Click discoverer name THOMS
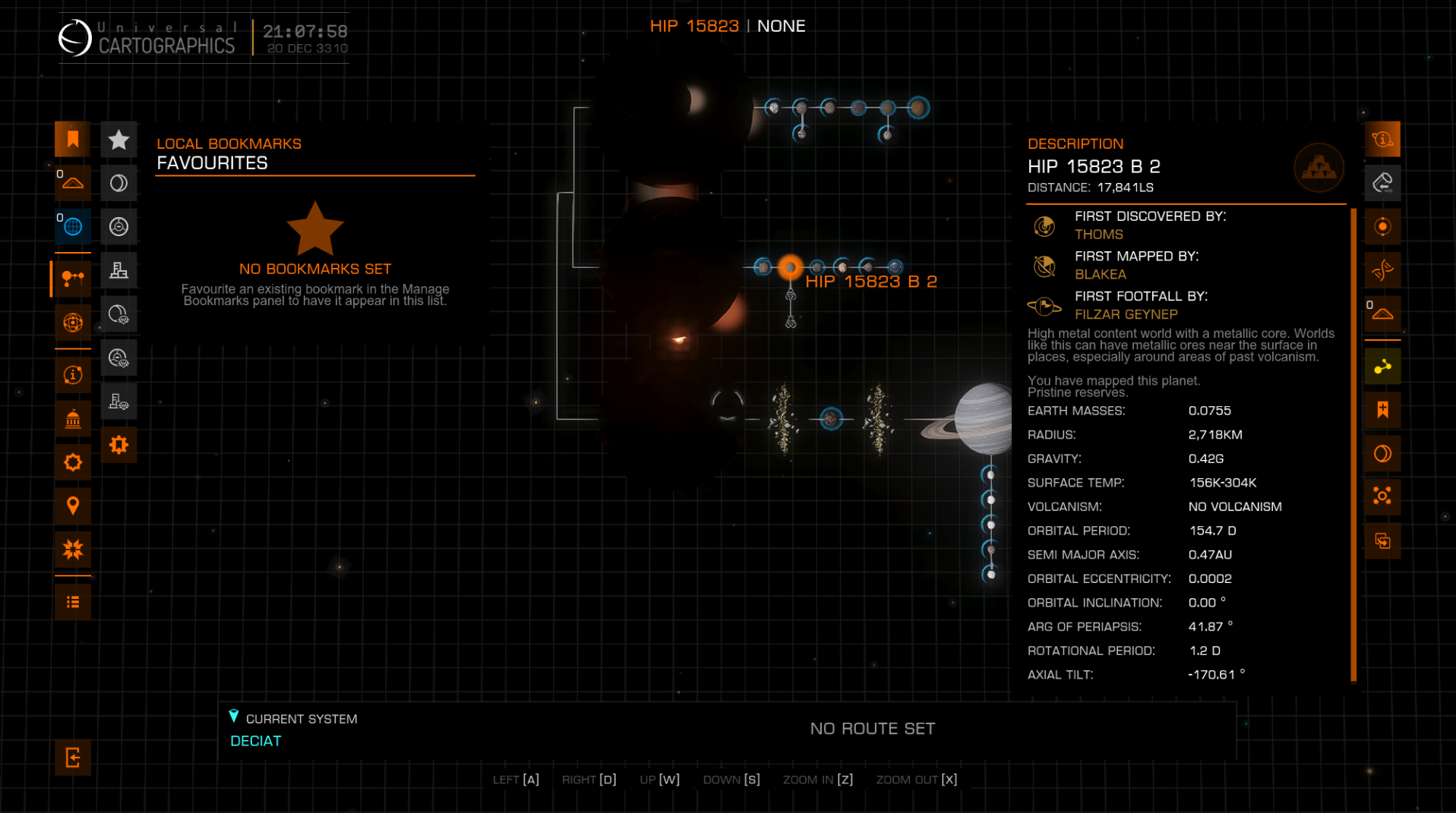 coord(1098,235)
